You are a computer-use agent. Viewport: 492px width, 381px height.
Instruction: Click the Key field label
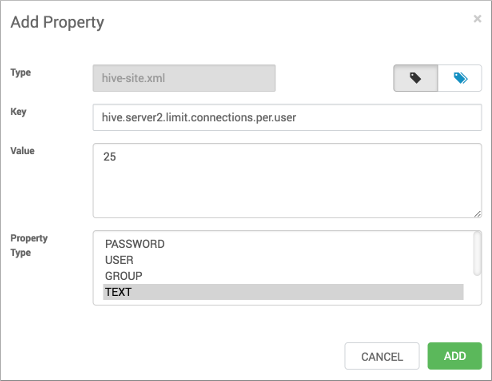(x=18, y=112)
